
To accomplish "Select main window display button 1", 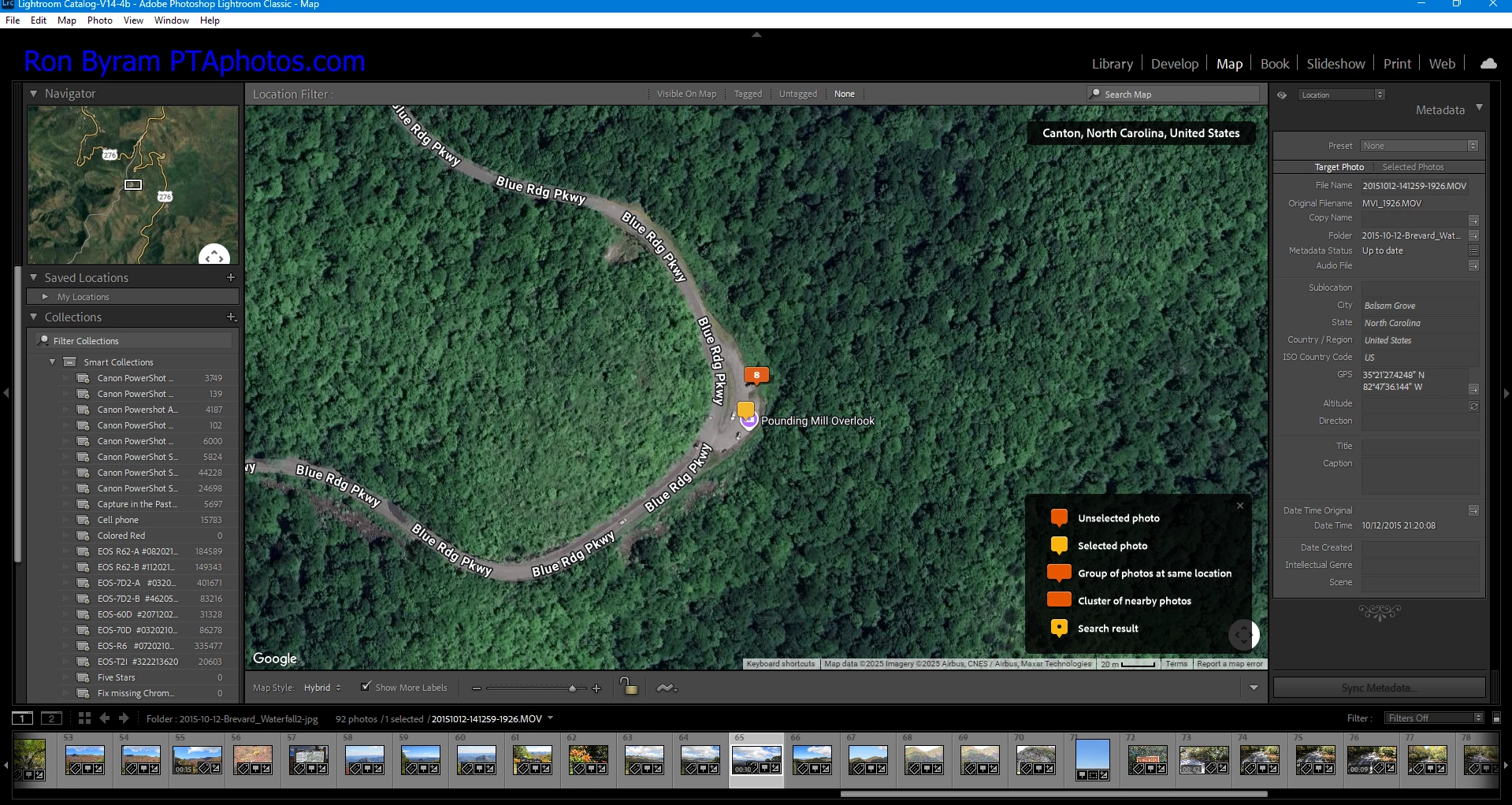I will click(23, 718).
